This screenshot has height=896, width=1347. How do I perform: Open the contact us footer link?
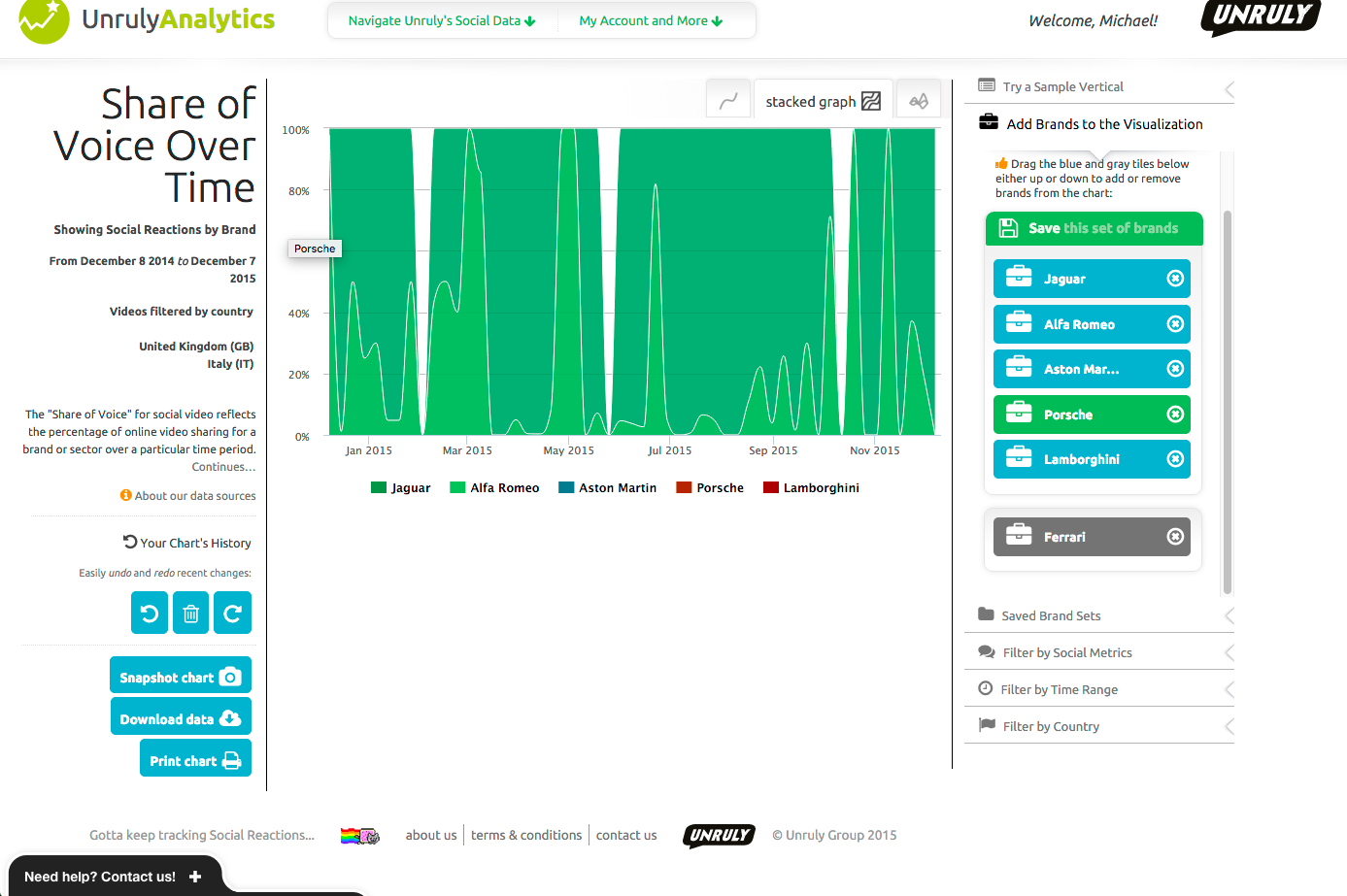[x=626, y=835]
